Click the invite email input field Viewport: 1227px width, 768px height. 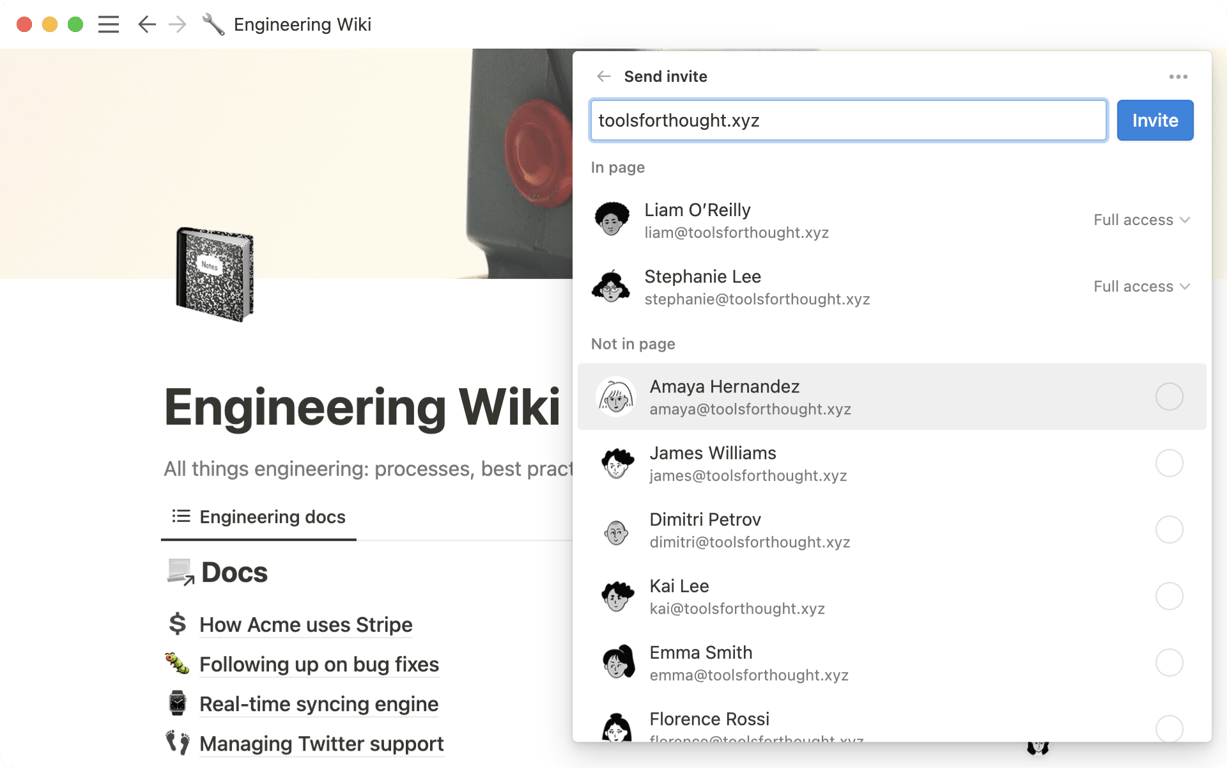click(848, 120)
